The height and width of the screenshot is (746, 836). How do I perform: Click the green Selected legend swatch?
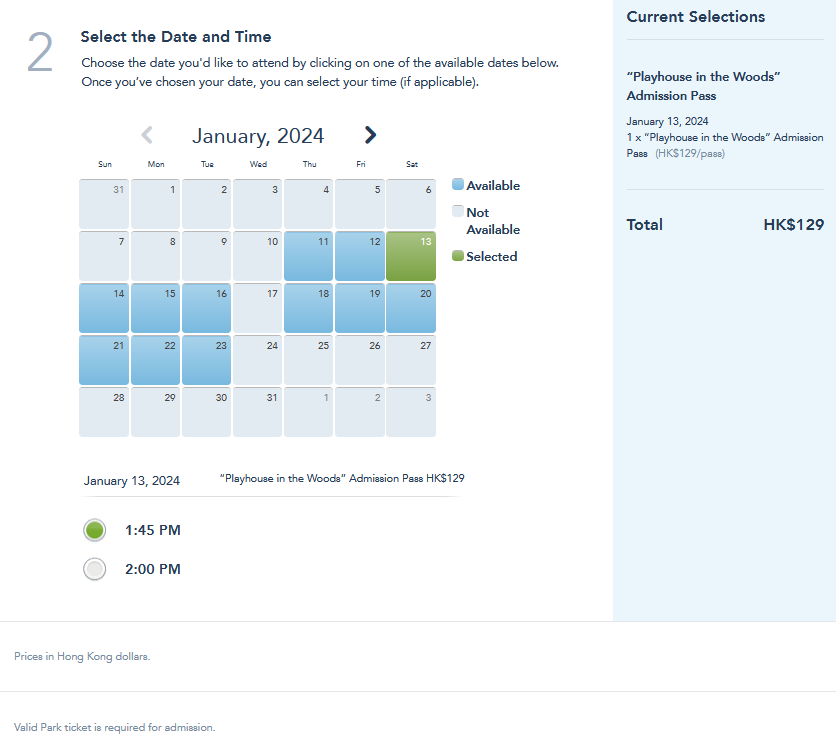pyautogui.click(x=458, y=256)
